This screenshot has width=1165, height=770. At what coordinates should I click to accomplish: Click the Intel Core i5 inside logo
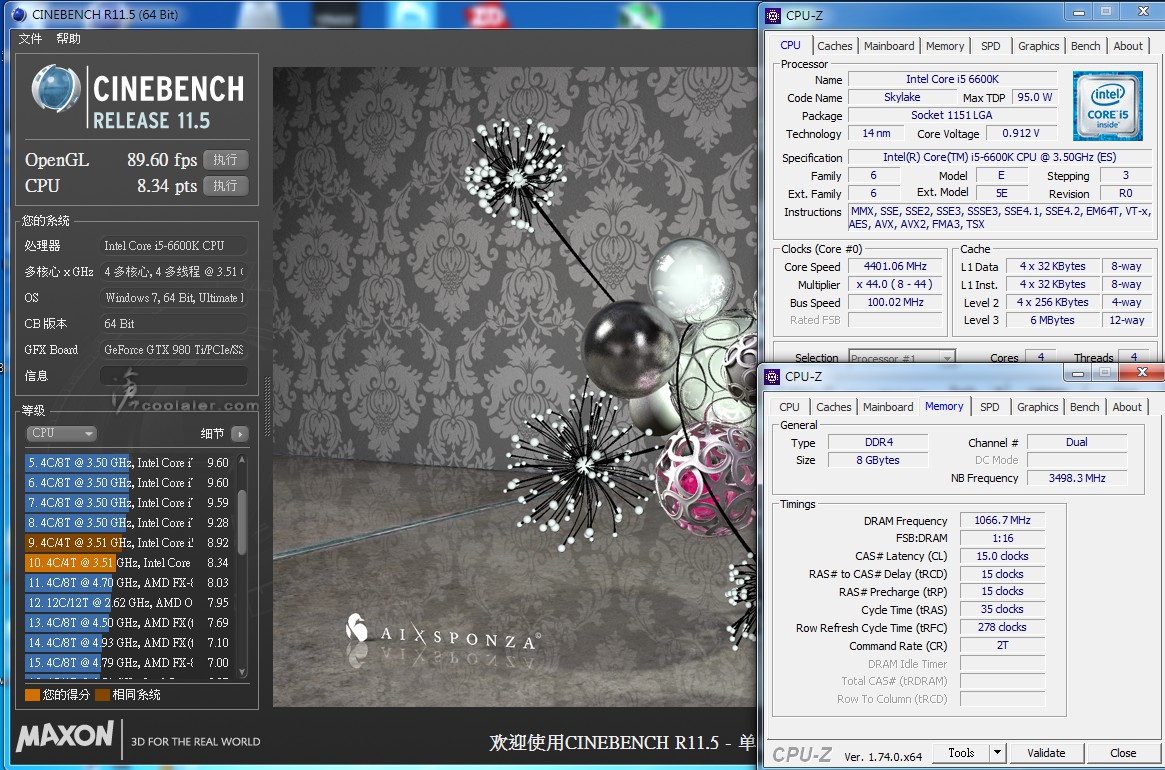(1108, 106)
